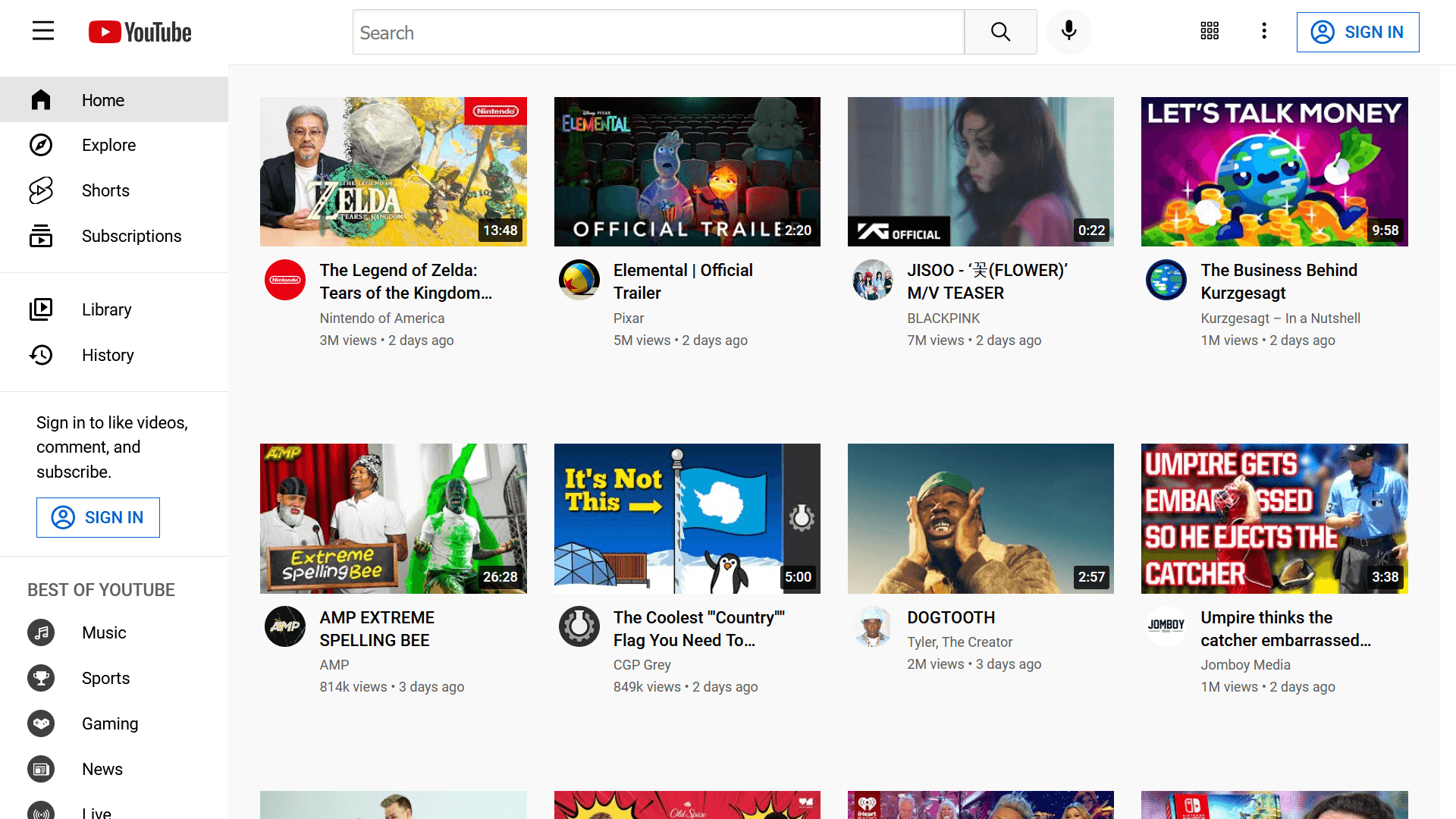Play the It's Not This flag thumbnail
Image resolution: width=1456 pixels, height=819 pixels.
pos(687,518)
